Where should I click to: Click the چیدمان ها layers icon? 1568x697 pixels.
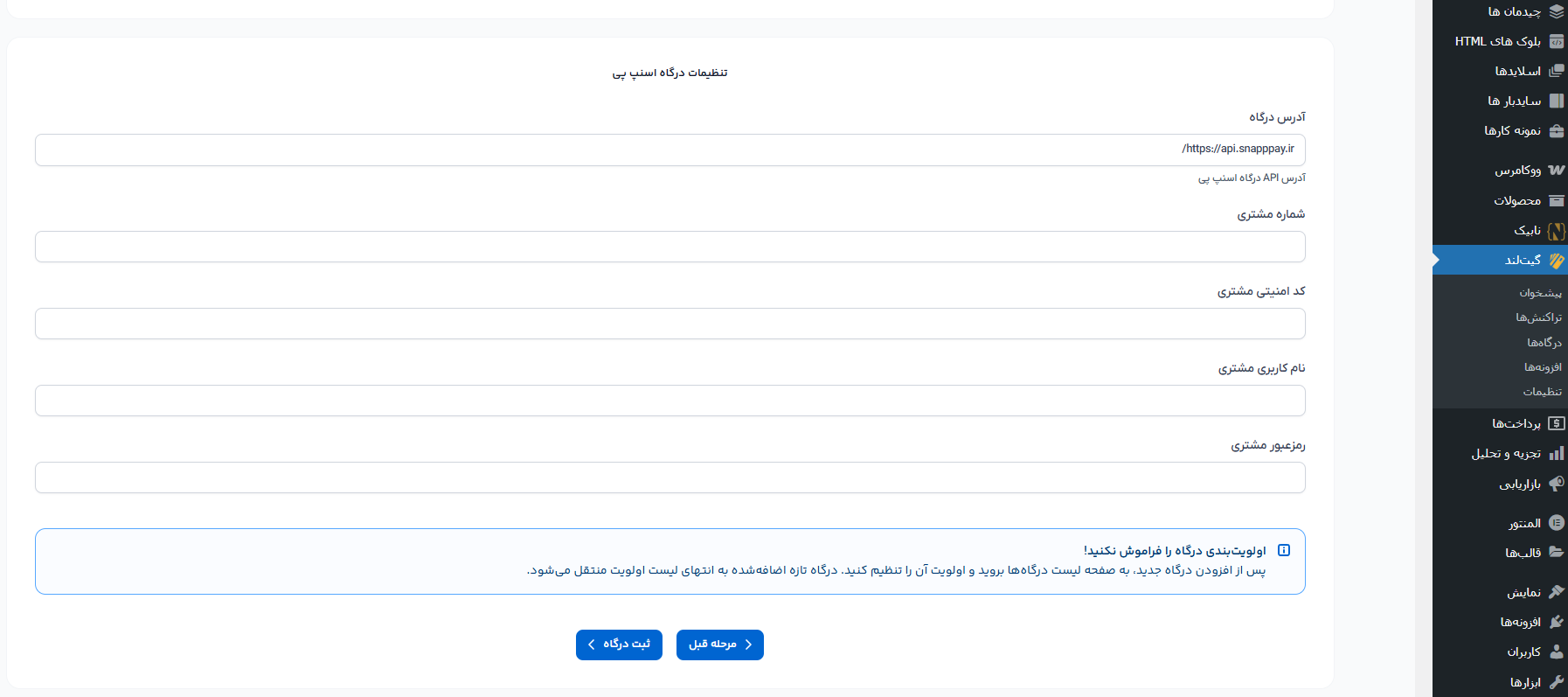pos(1556,11)
